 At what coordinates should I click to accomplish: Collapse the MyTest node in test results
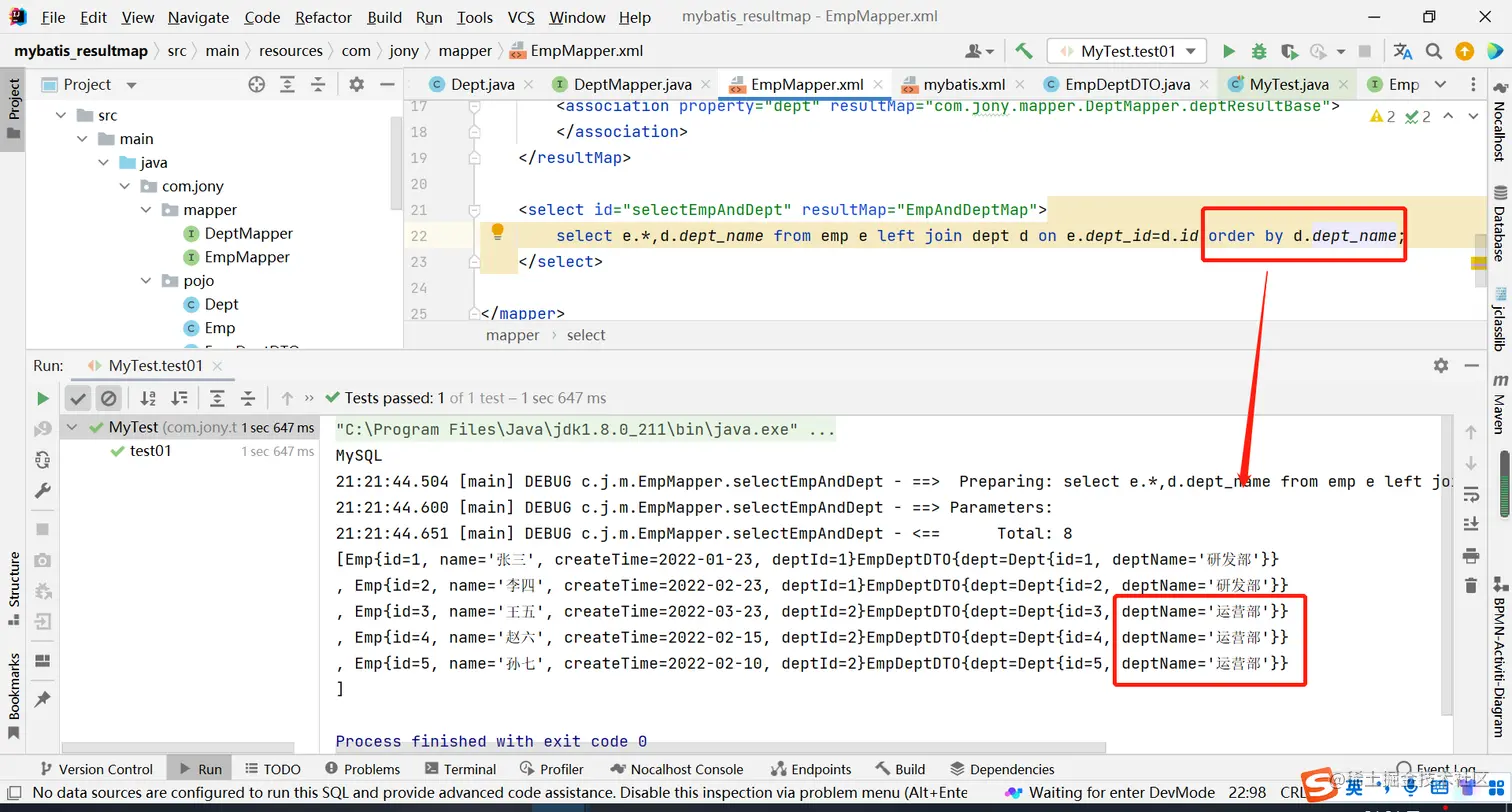point(73,427)
